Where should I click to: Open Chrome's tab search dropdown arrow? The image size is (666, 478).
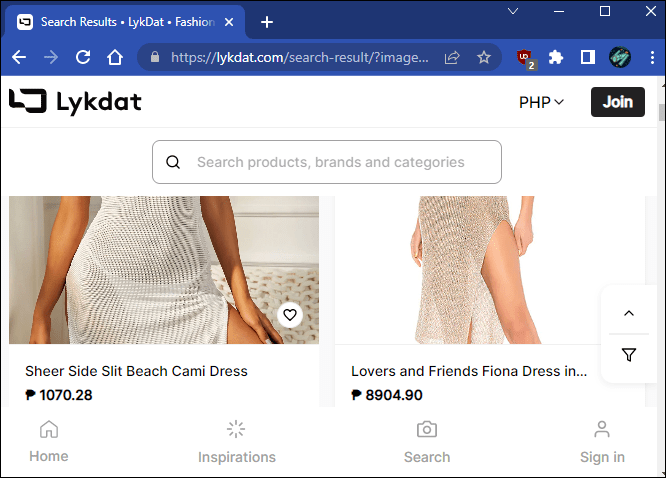click(x=513, y=11)
